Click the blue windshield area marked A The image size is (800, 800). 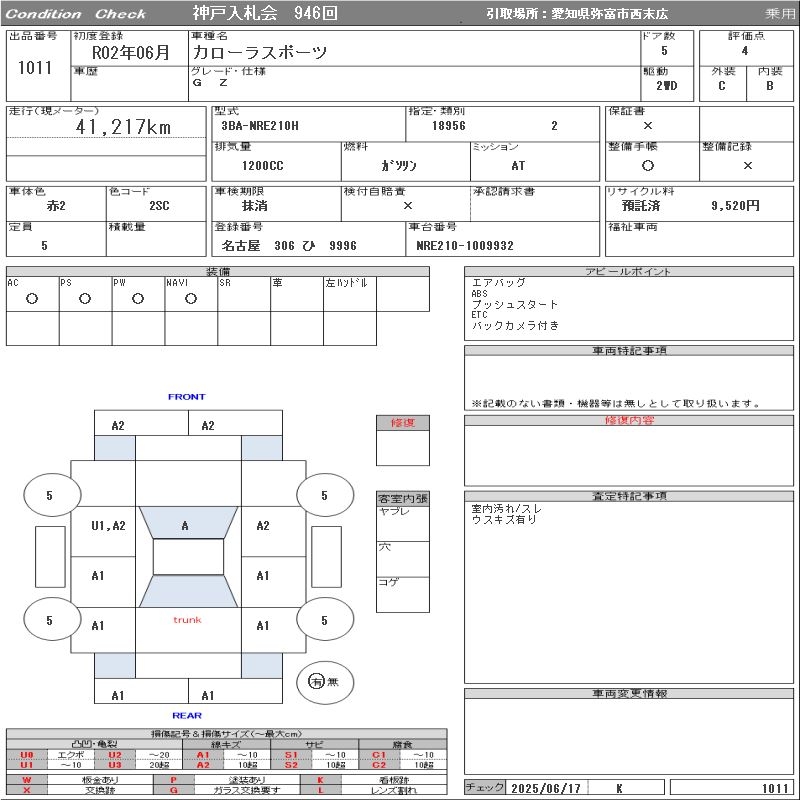pos(186,524)
